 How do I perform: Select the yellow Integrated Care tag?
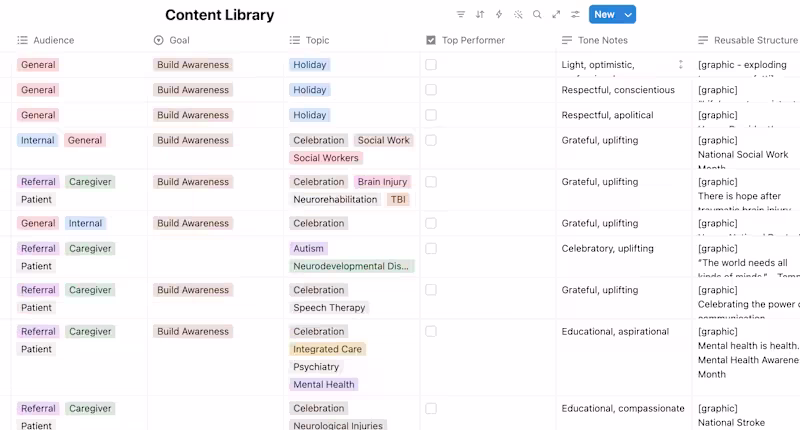(x=328, y=349)
